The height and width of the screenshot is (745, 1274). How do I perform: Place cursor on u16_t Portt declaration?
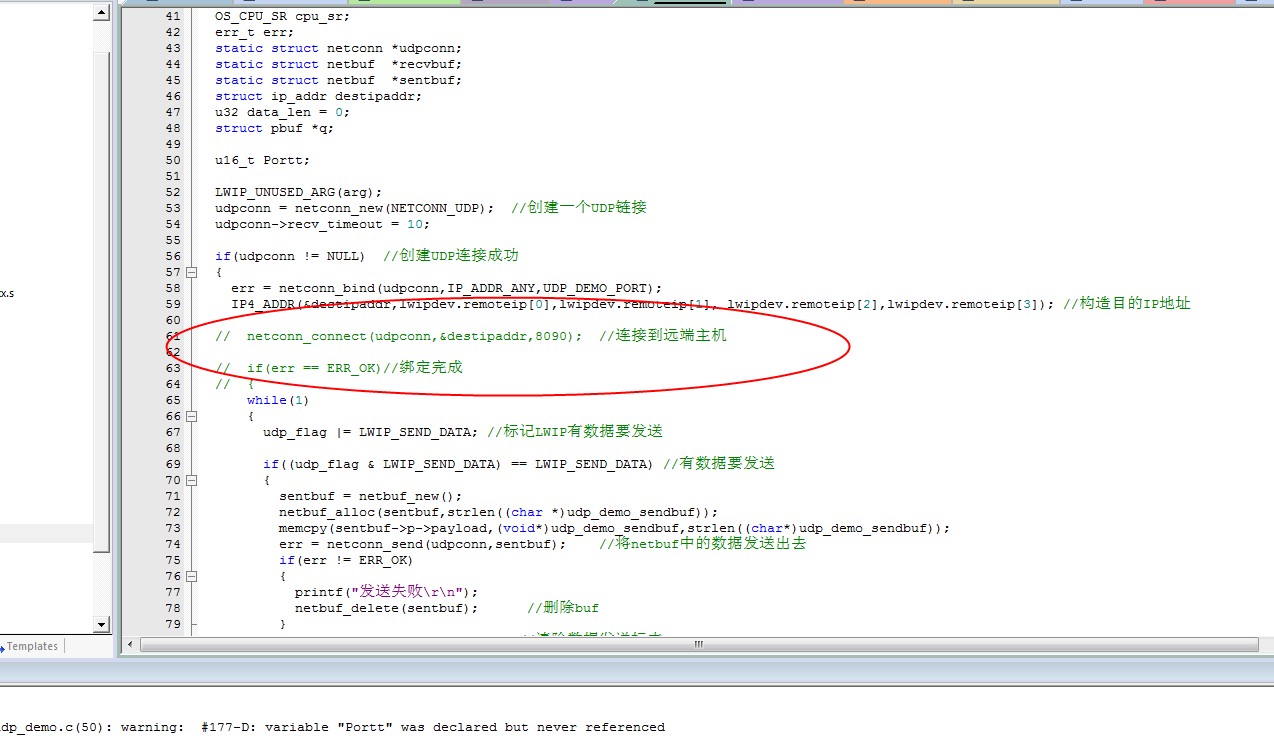(x=262, y=160)
